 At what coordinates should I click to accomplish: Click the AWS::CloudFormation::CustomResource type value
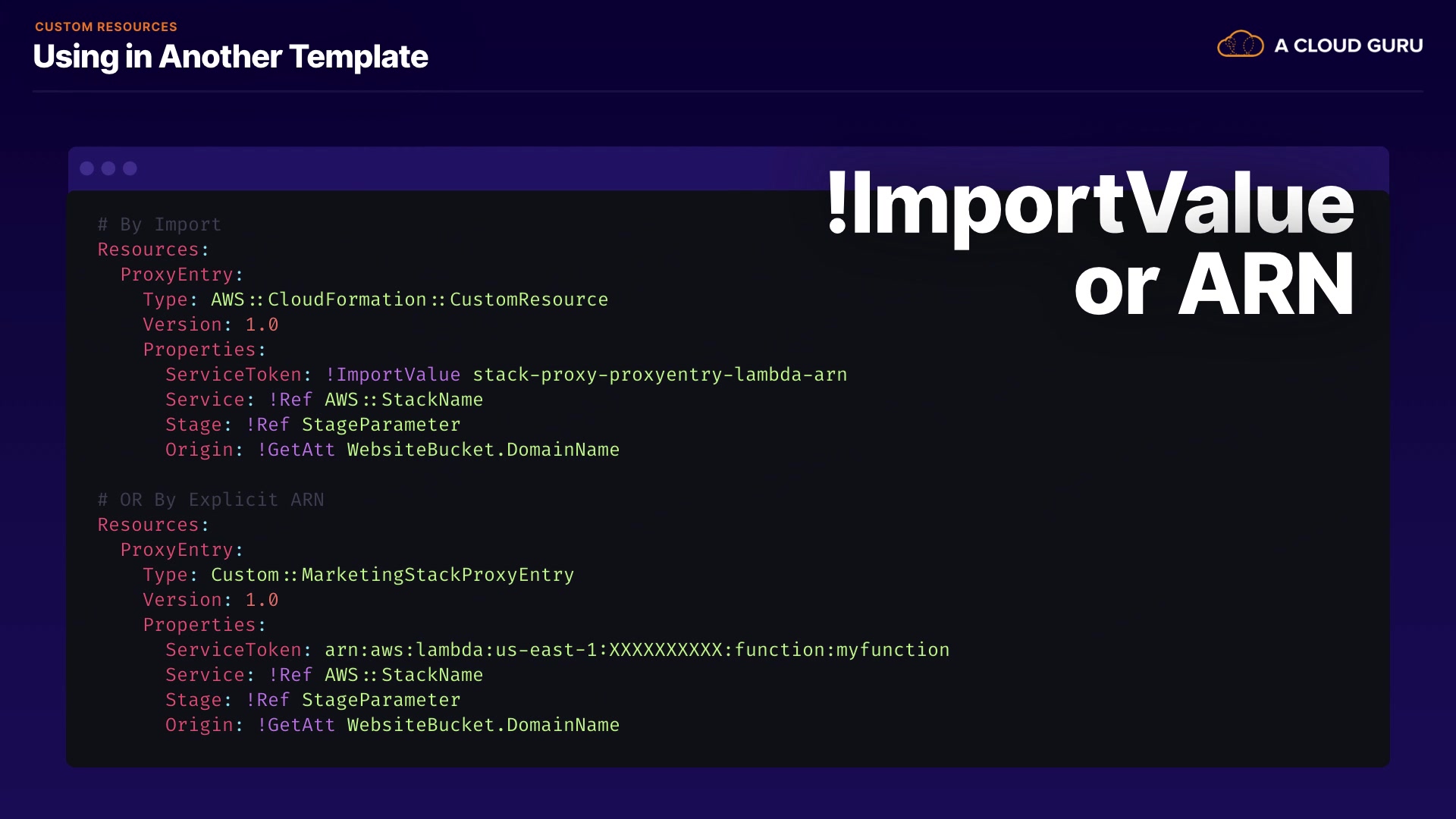tap(409, 300)
